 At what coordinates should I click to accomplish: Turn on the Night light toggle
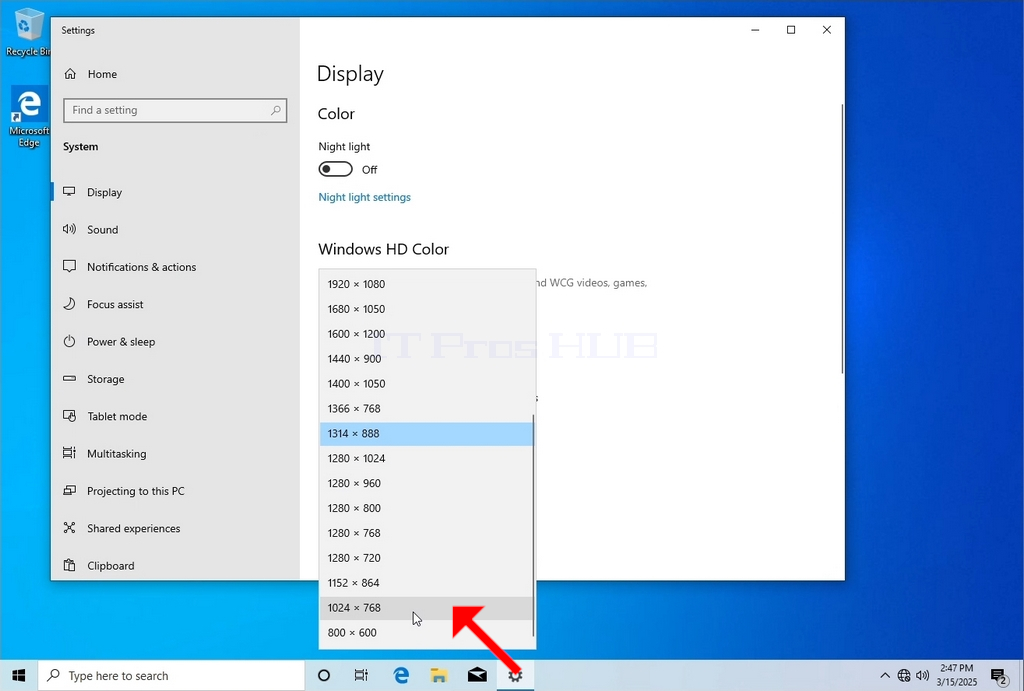(x=335, y=169)
